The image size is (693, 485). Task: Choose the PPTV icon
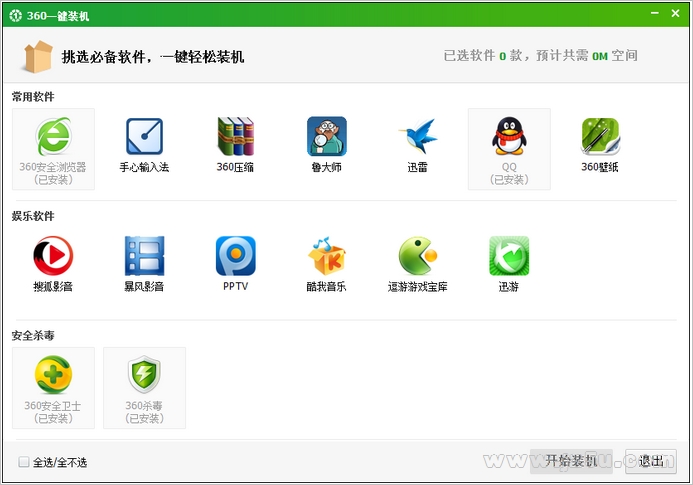point(236,256)
